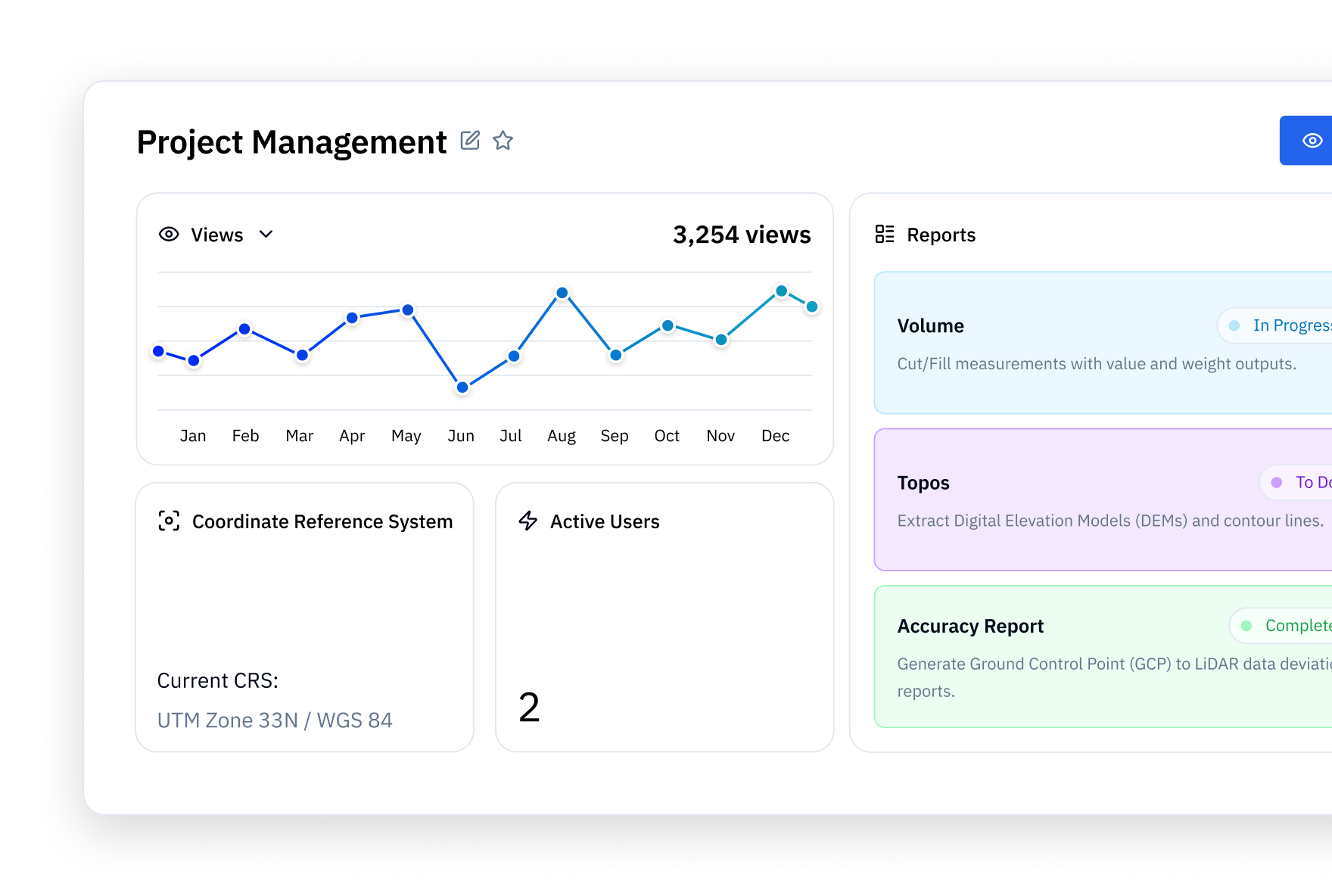Click the blue eye preview button
The image size is (1332, 896).
[1306, 140]
